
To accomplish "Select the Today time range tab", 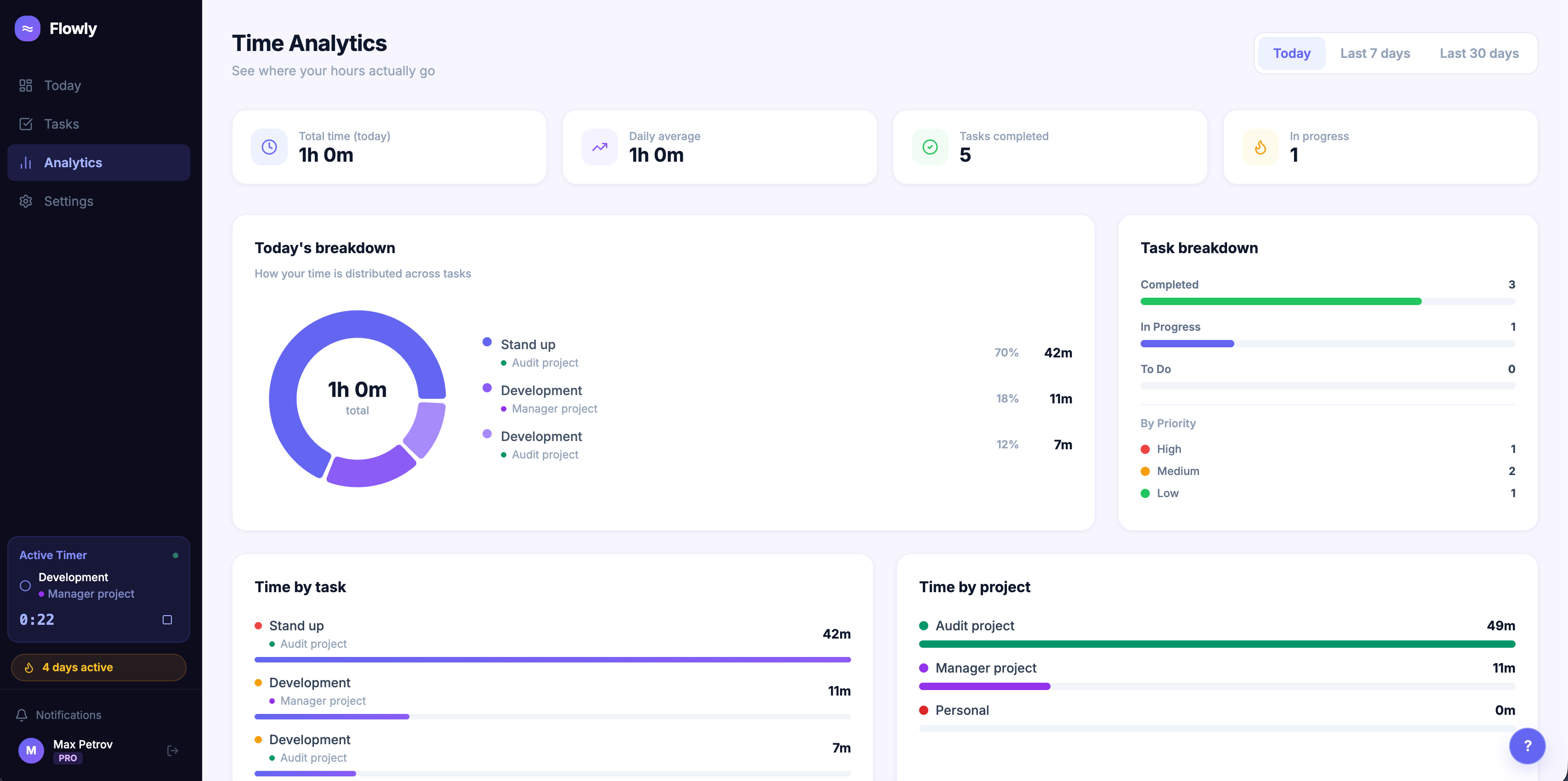I will (1291, 54).
